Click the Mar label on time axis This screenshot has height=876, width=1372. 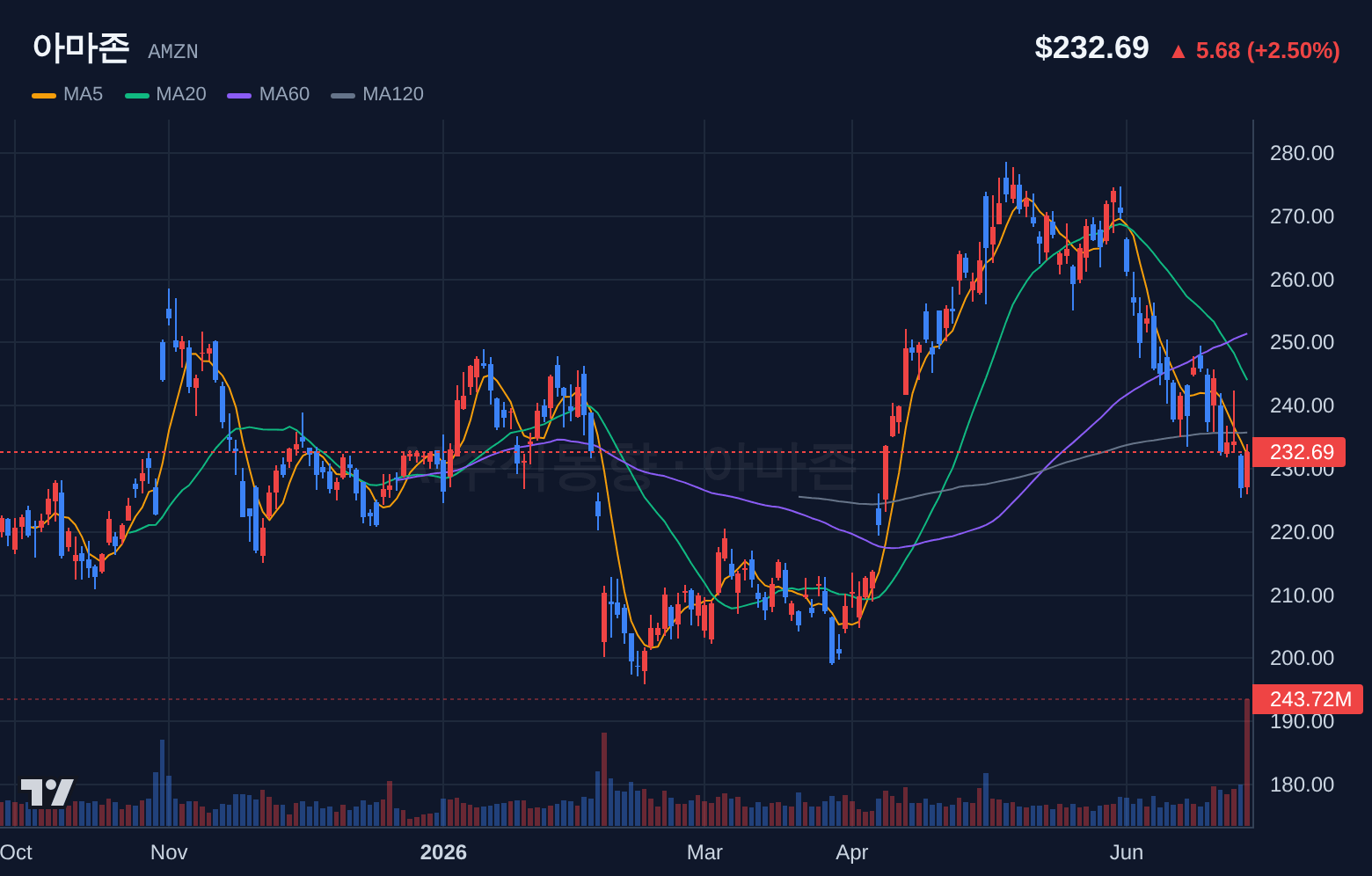pos(704,852)
